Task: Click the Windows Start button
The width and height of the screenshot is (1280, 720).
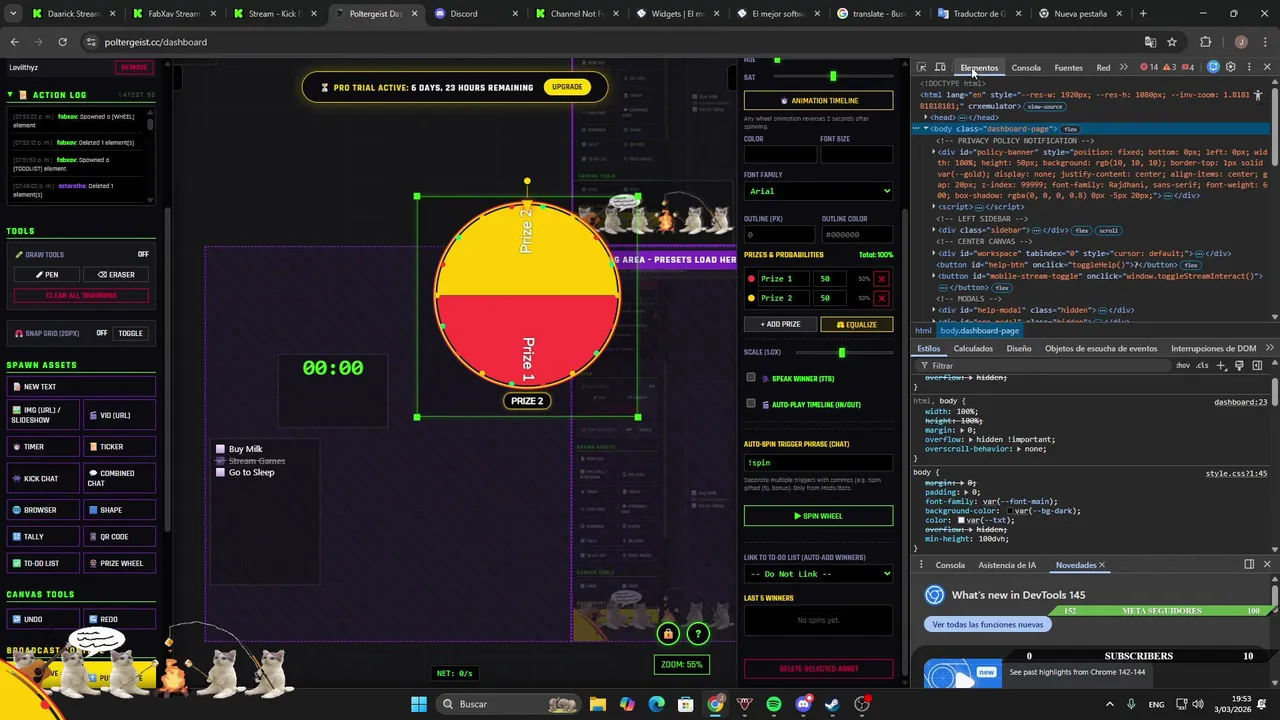Action: tap(418, 704)
